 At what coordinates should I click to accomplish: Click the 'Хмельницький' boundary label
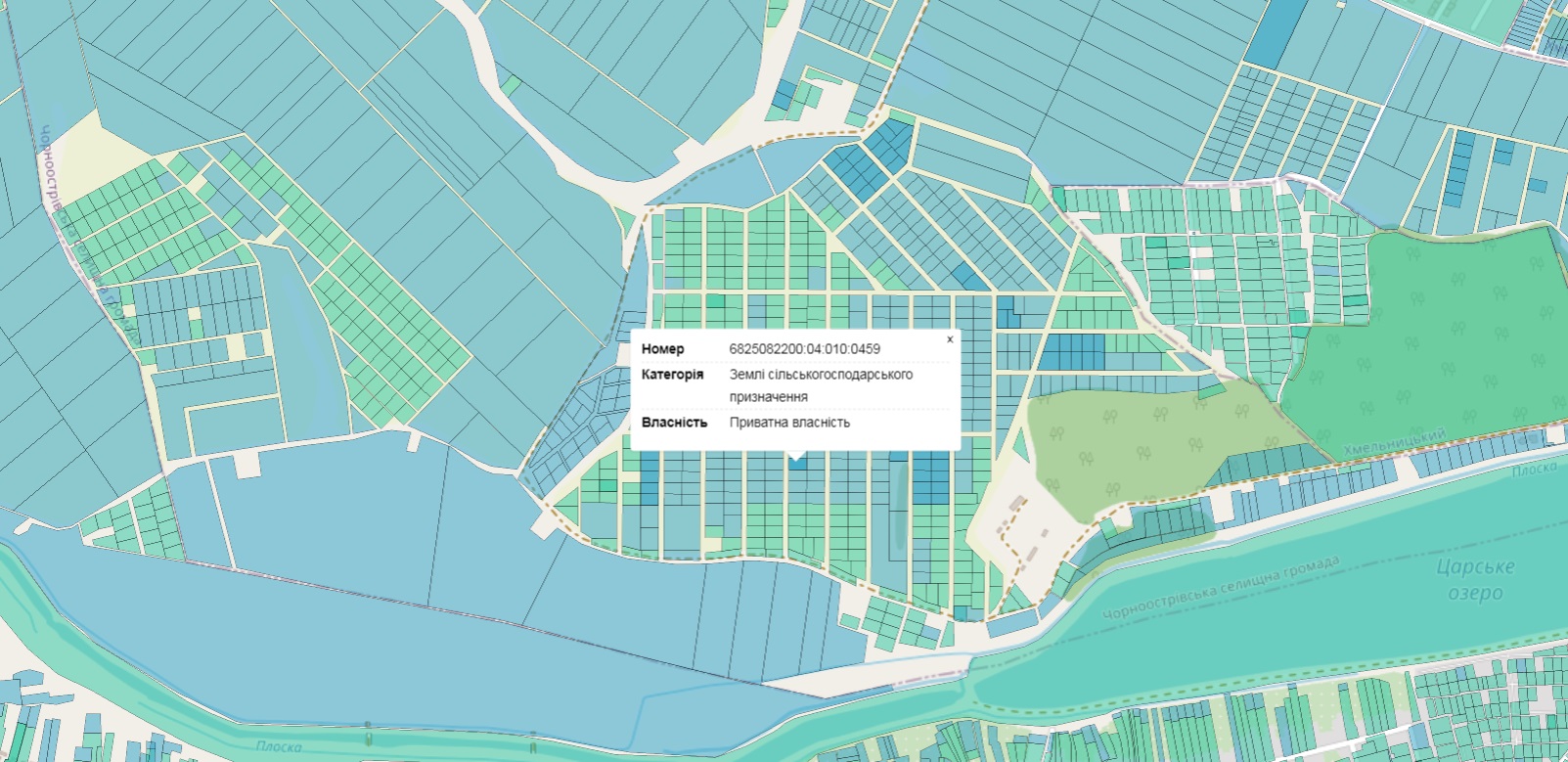pyautogui.click(x=1394, y=443)
